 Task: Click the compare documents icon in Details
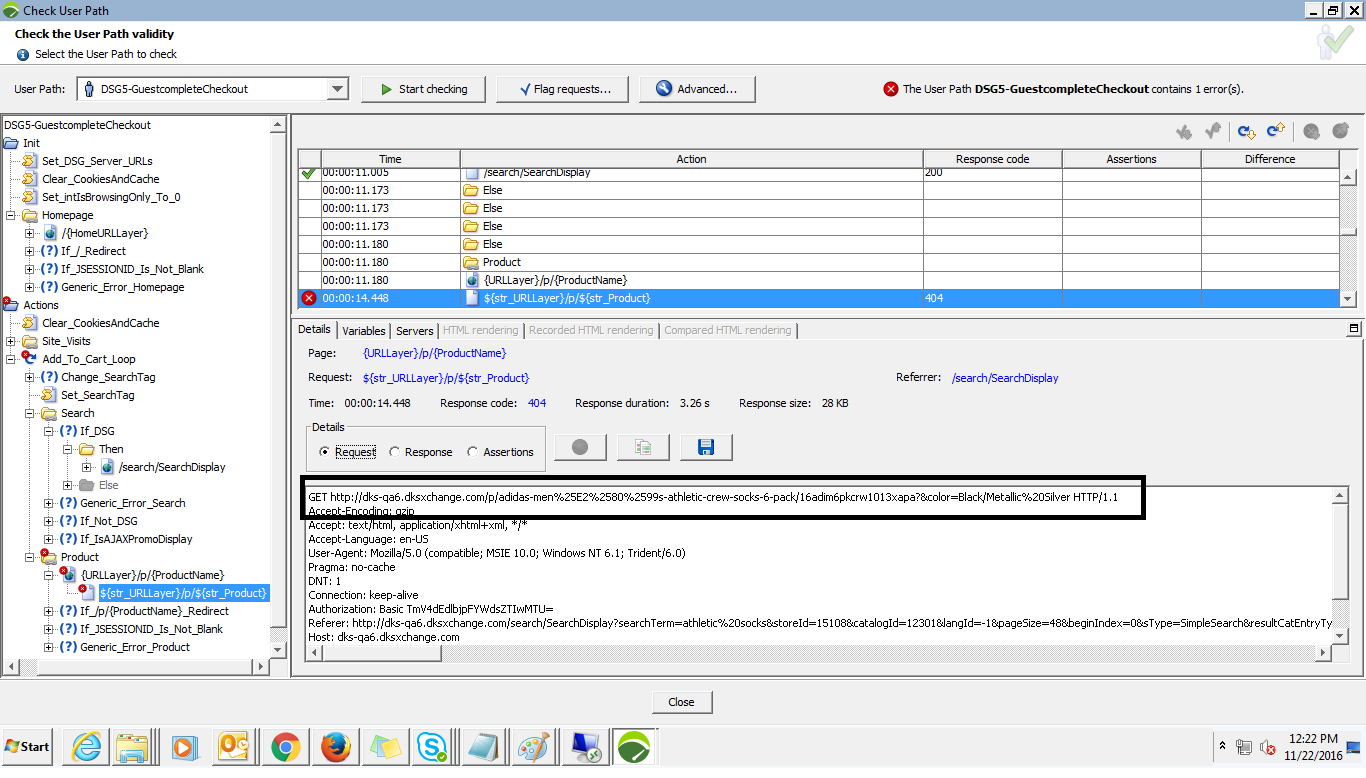pos(642,447)
